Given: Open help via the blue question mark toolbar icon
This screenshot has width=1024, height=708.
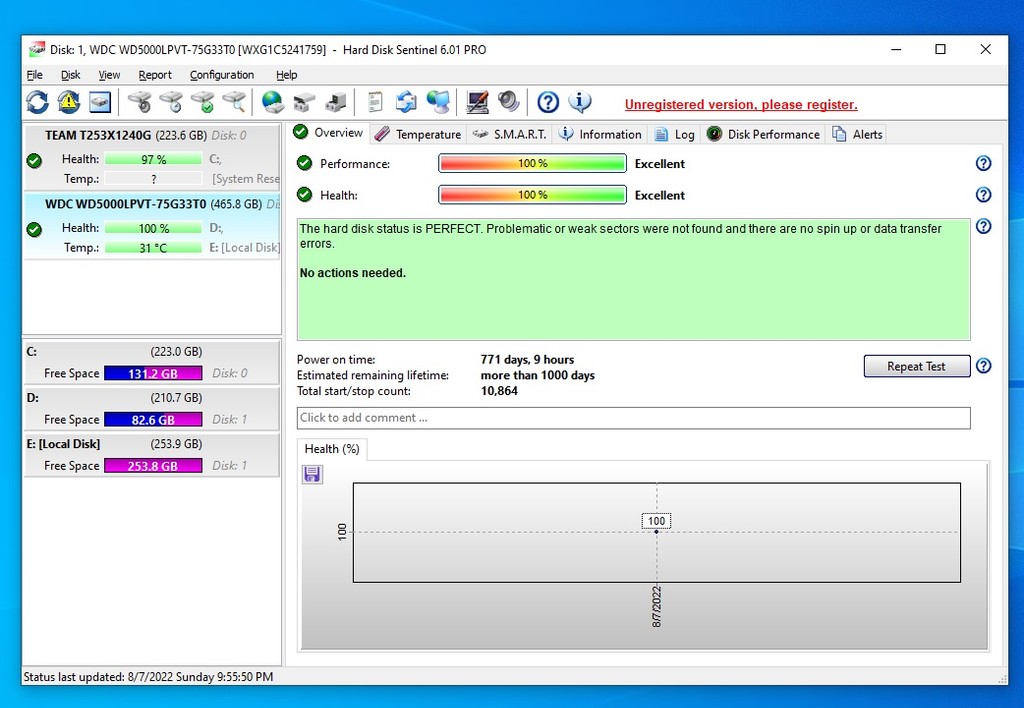Looking at the screenshot, I should tap(547, 102).
